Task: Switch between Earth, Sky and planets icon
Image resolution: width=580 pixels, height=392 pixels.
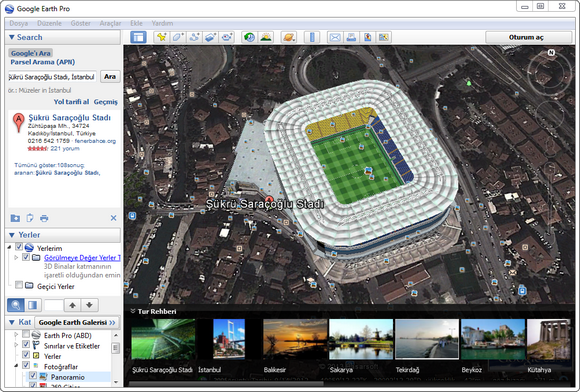Action: (289, 37)
